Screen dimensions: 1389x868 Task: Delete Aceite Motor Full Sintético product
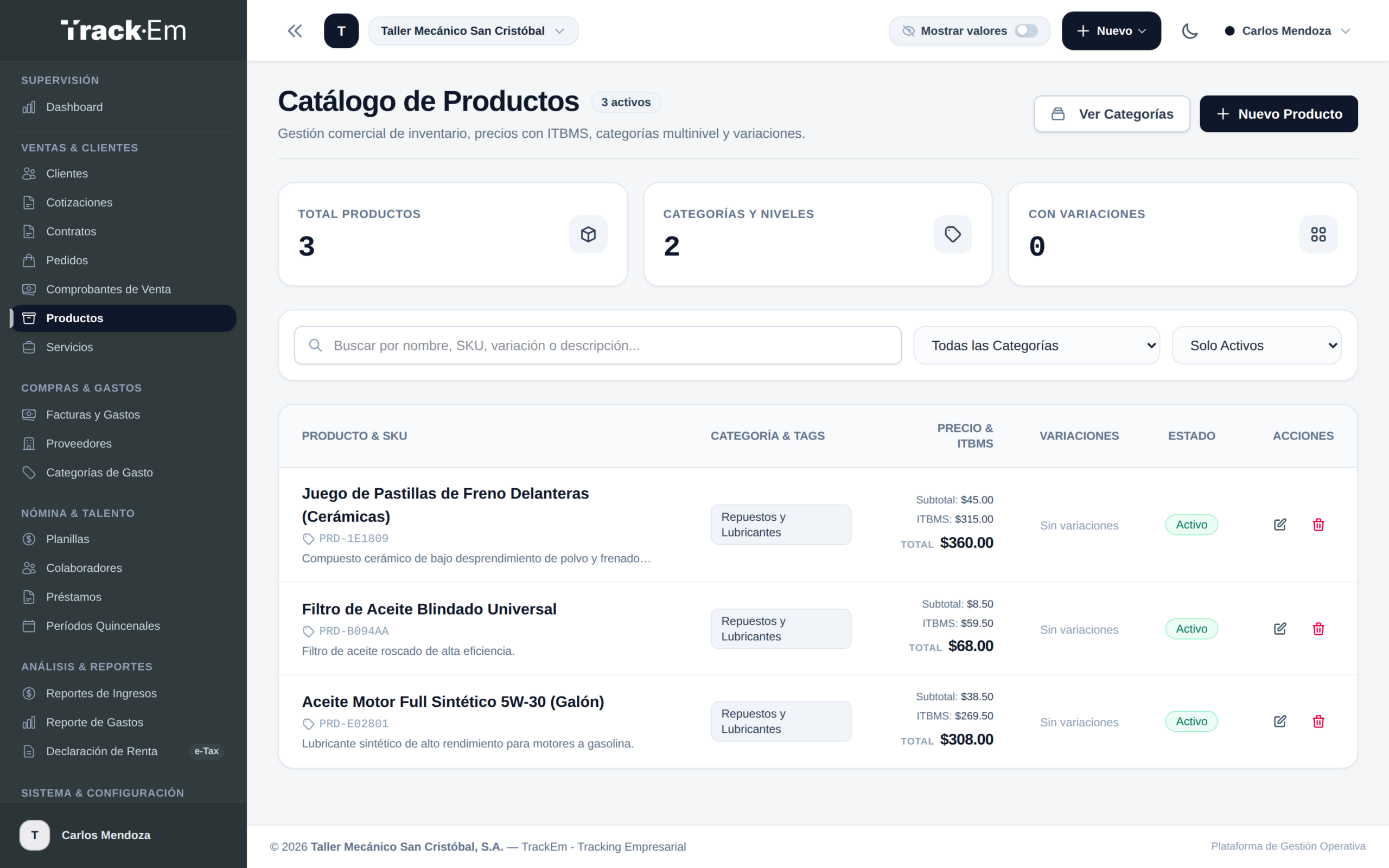pyautogui.click(x=1318, y=722)
